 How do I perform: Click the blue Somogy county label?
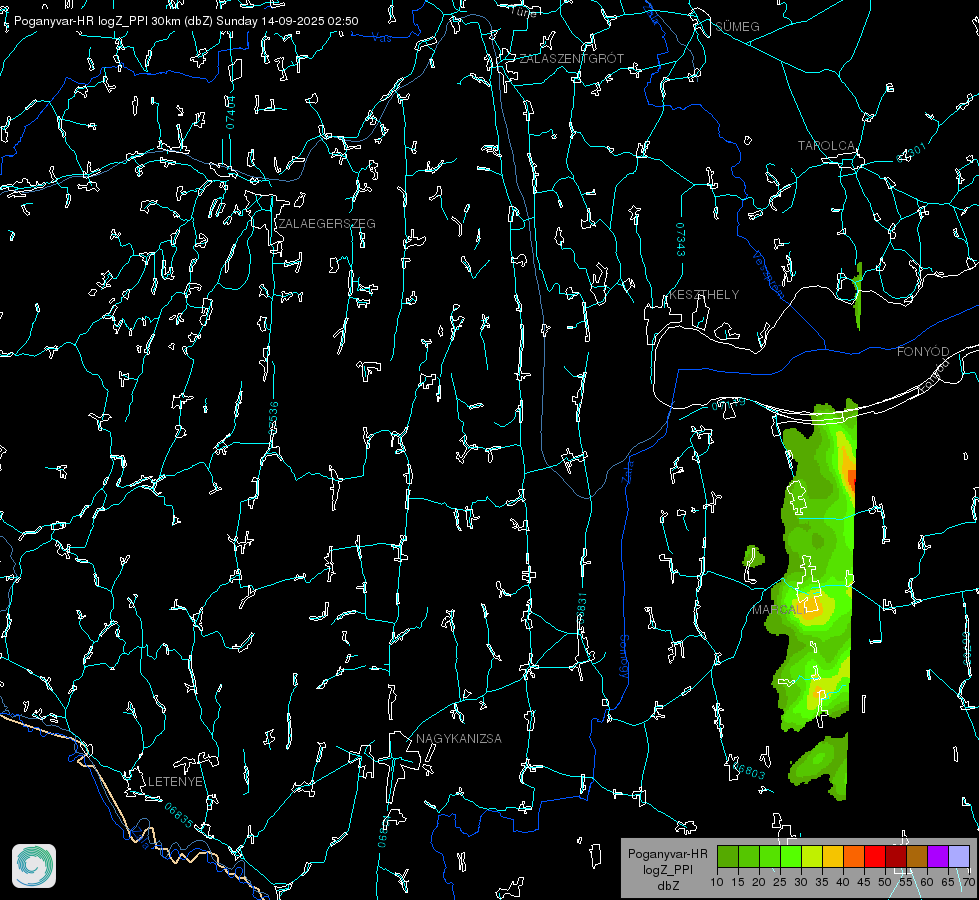click(x=624, y=657)
